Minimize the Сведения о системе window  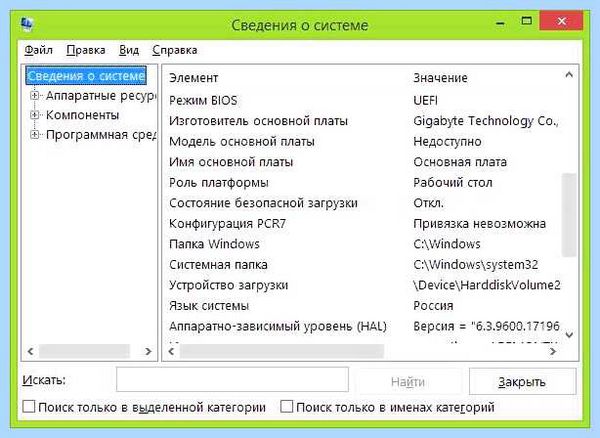(500, 23)
